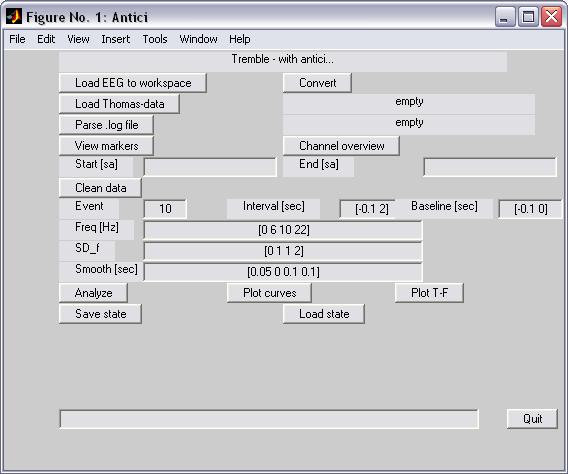
Task: Click the Quit button
Action: [532, 419]
